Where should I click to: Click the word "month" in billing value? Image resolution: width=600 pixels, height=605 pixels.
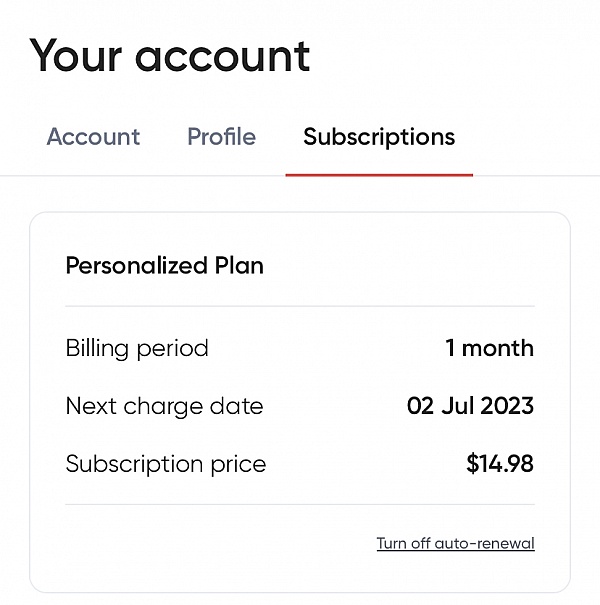coord(498,349)
